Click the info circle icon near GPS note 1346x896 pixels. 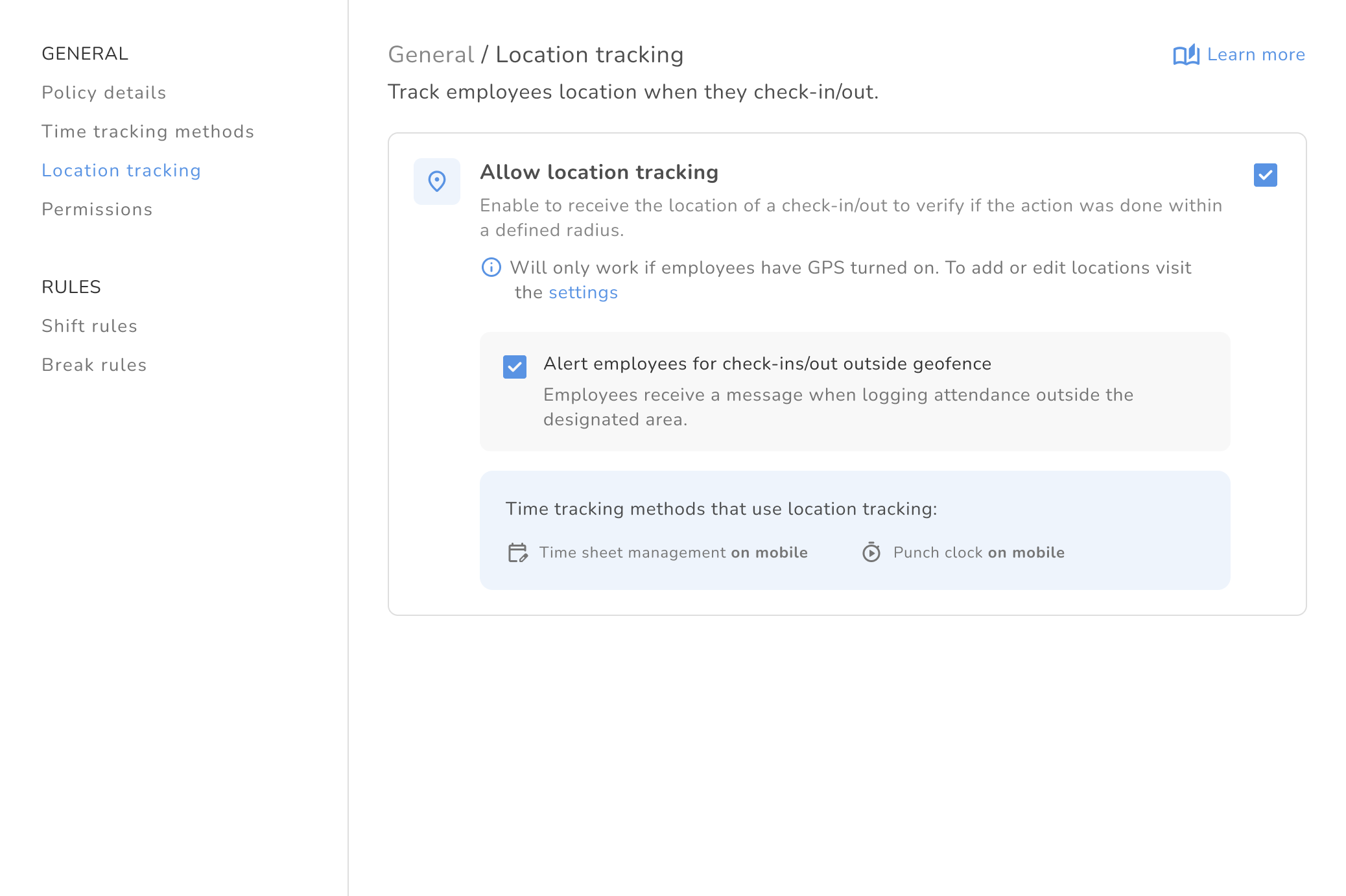pyautogui.click(x=491, y=267)
